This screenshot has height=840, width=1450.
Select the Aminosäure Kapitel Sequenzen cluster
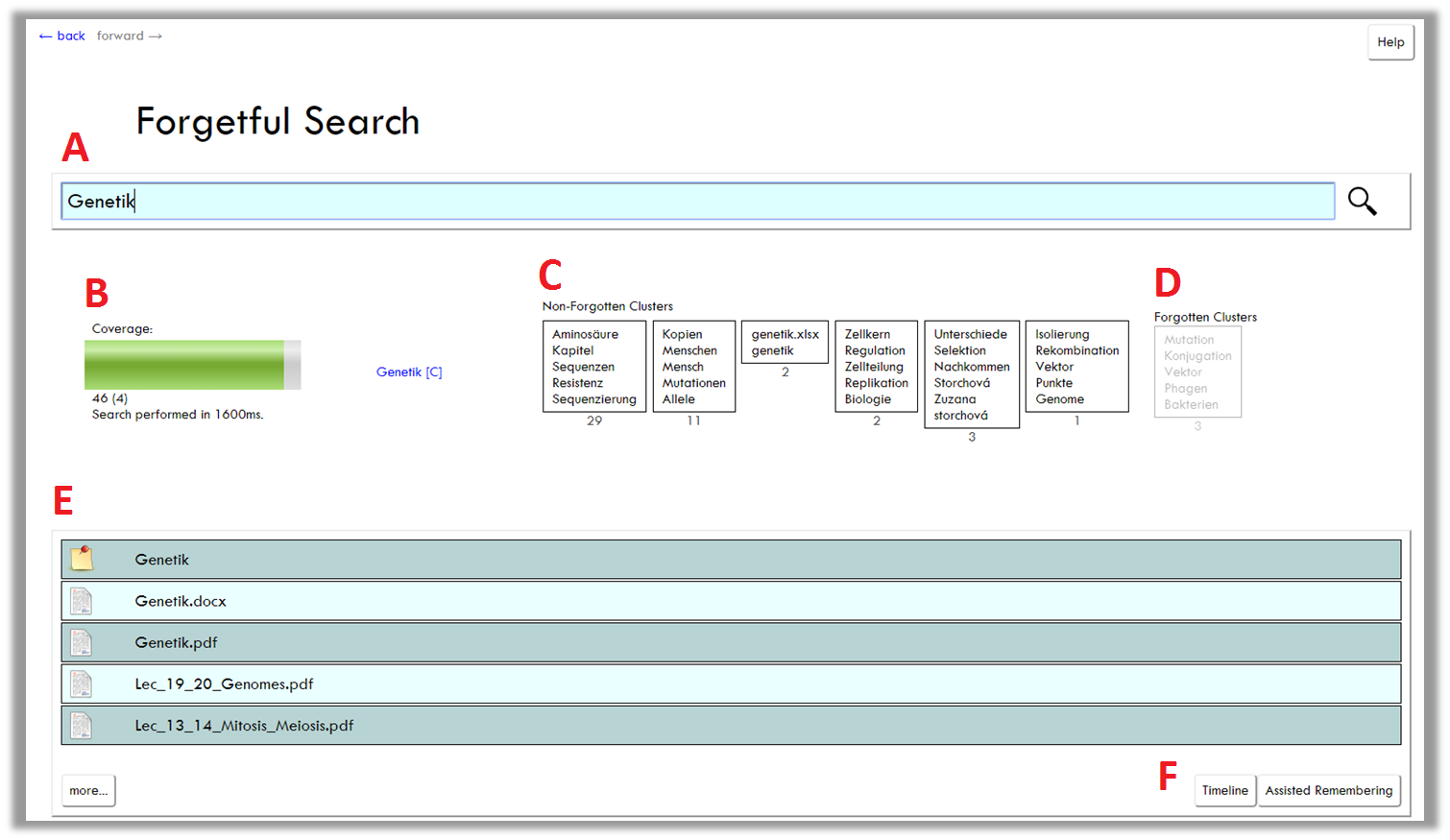coord(593,367)
